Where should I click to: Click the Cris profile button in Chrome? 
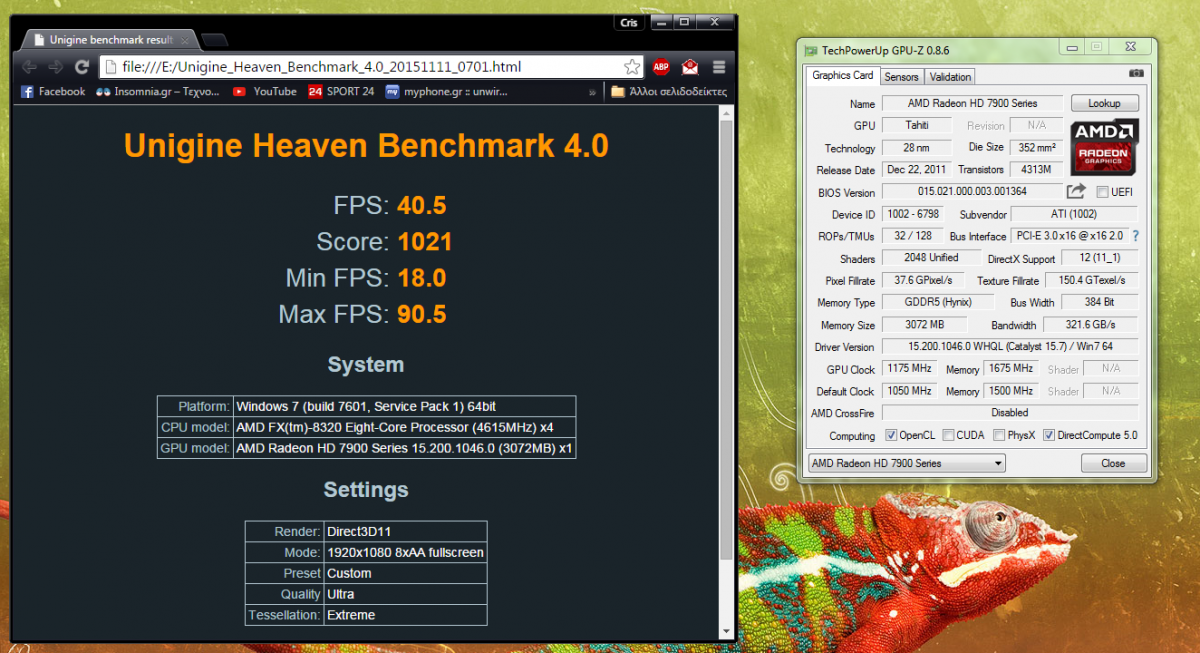(x=627, y=23)
